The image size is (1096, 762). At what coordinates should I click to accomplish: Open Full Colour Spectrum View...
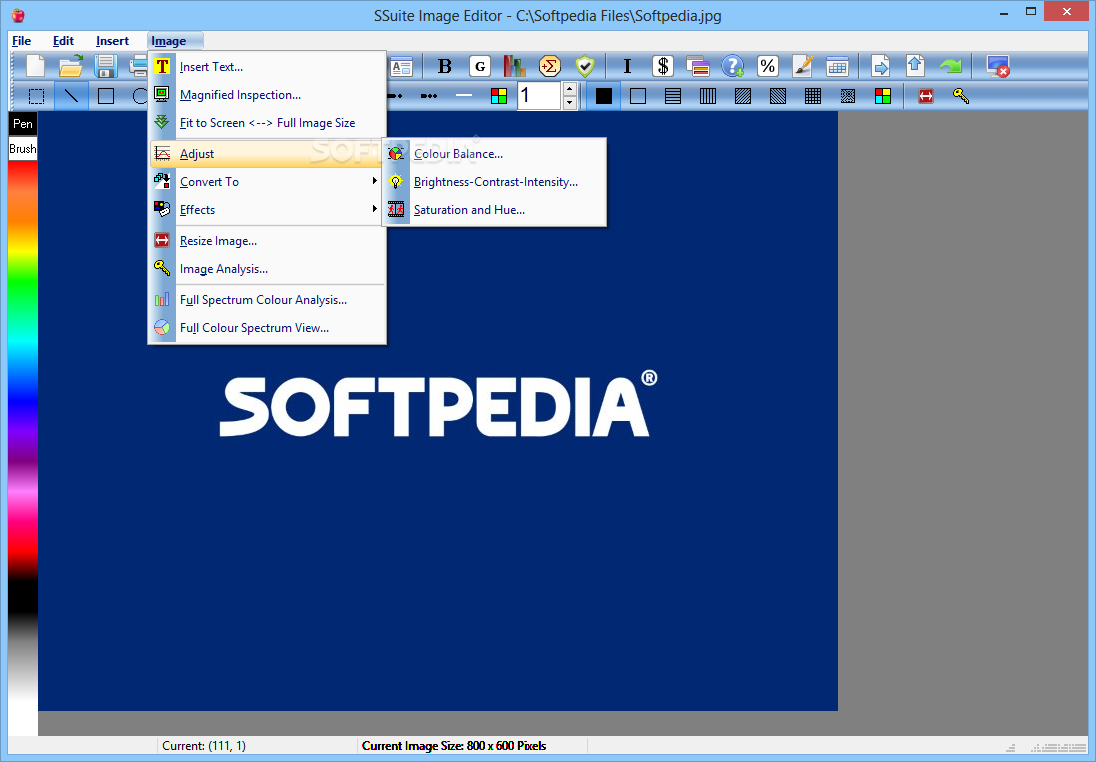tap(268, 328)
